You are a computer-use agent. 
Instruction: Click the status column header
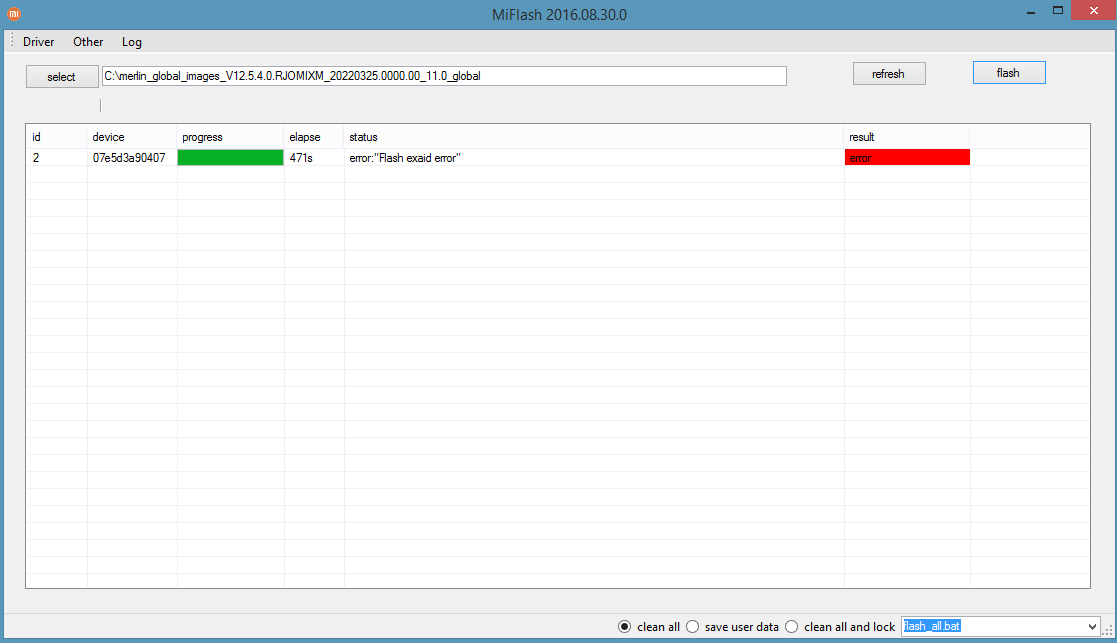(594, 137)
